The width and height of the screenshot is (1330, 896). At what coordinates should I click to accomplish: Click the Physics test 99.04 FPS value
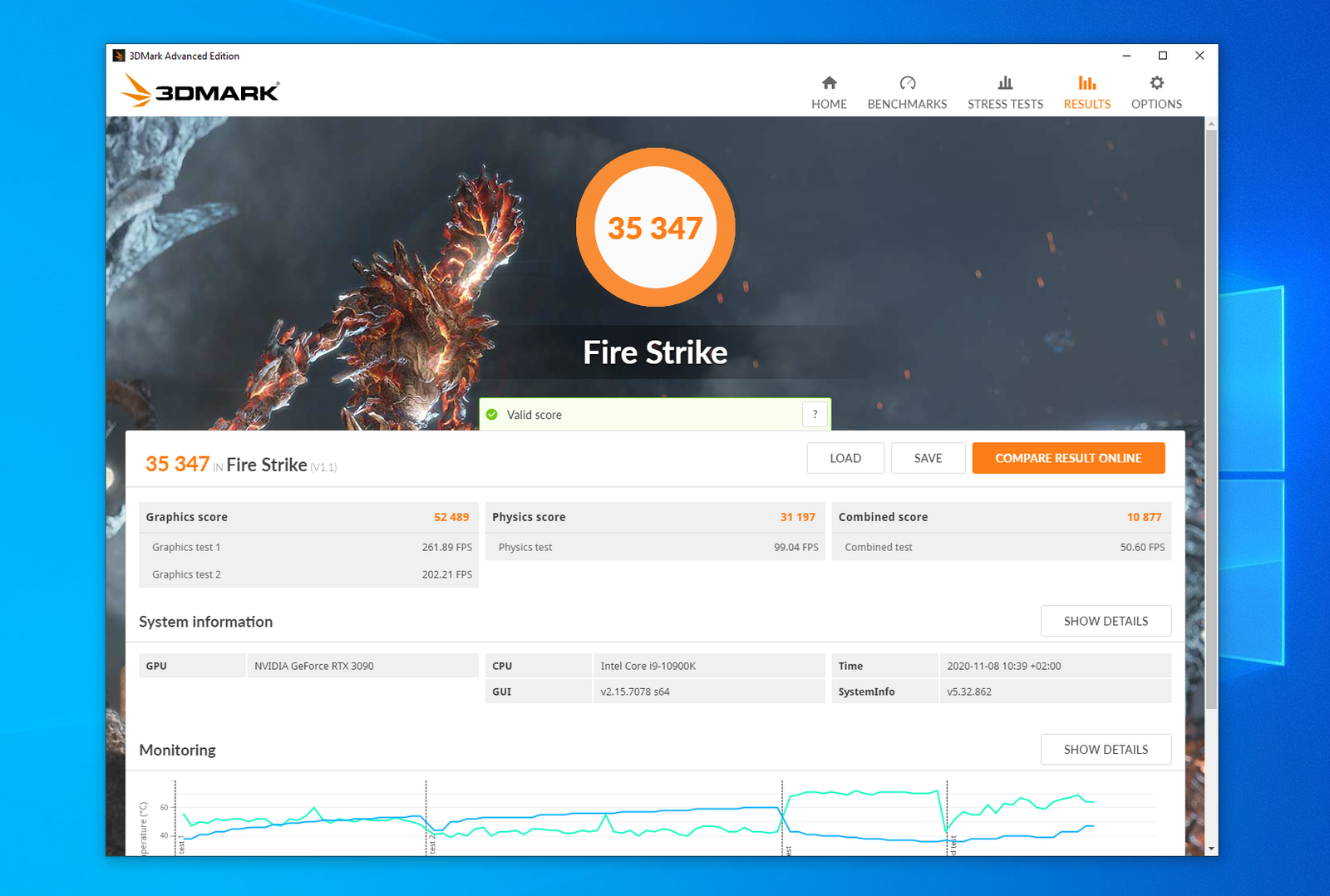(796, 547)
